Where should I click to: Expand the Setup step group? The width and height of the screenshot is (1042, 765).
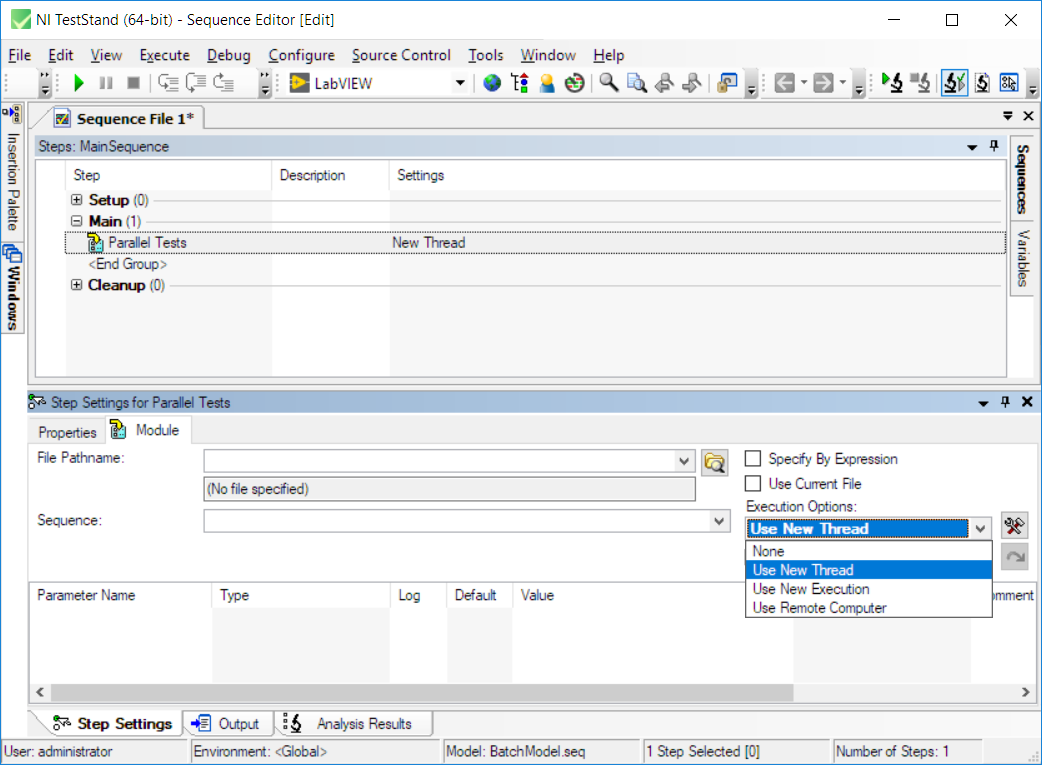(77, 200)
